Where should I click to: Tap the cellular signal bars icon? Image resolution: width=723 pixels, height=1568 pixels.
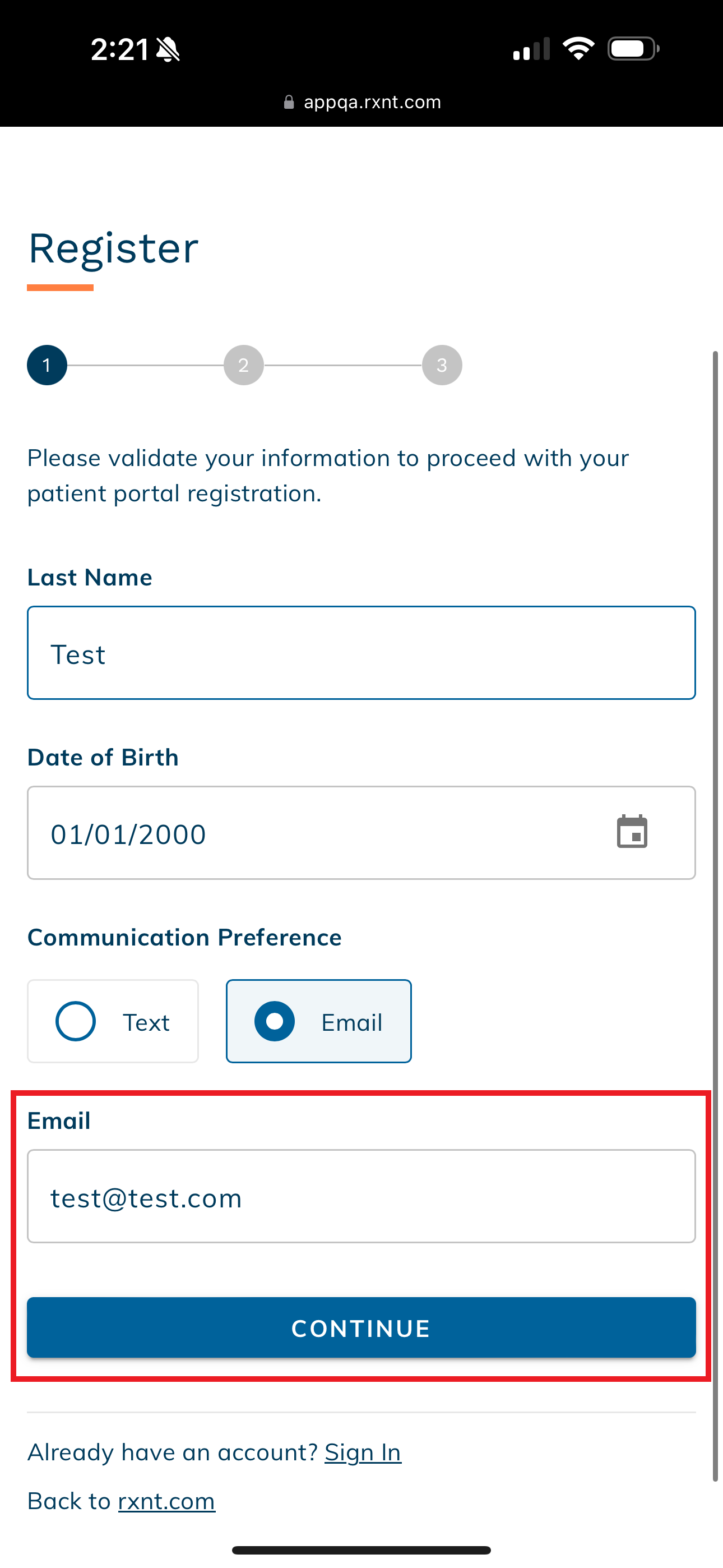click(x=531, y=49)
